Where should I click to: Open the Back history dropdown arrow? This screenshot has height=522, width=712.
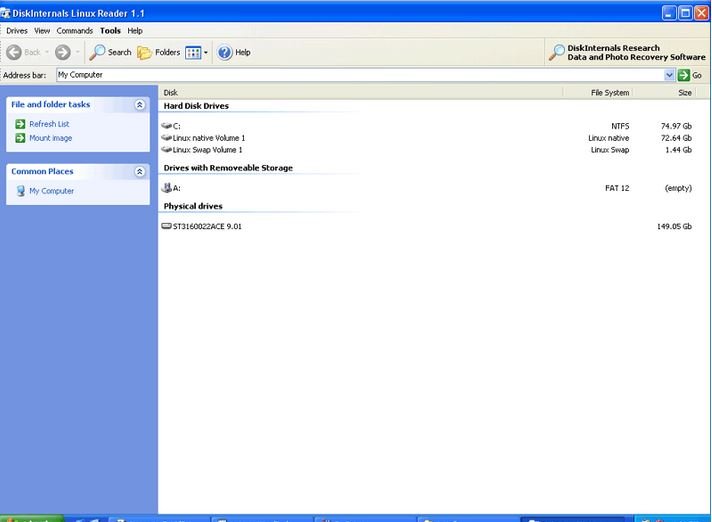[x=47, y=52]
